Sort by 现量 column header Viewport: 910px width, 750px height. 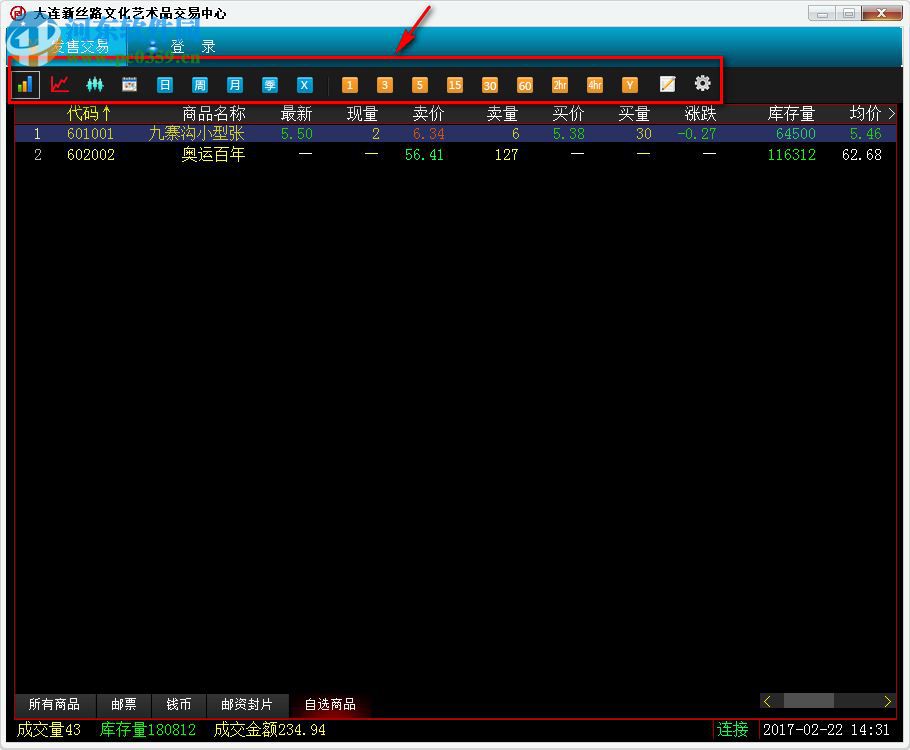click(x=363, y=113)
